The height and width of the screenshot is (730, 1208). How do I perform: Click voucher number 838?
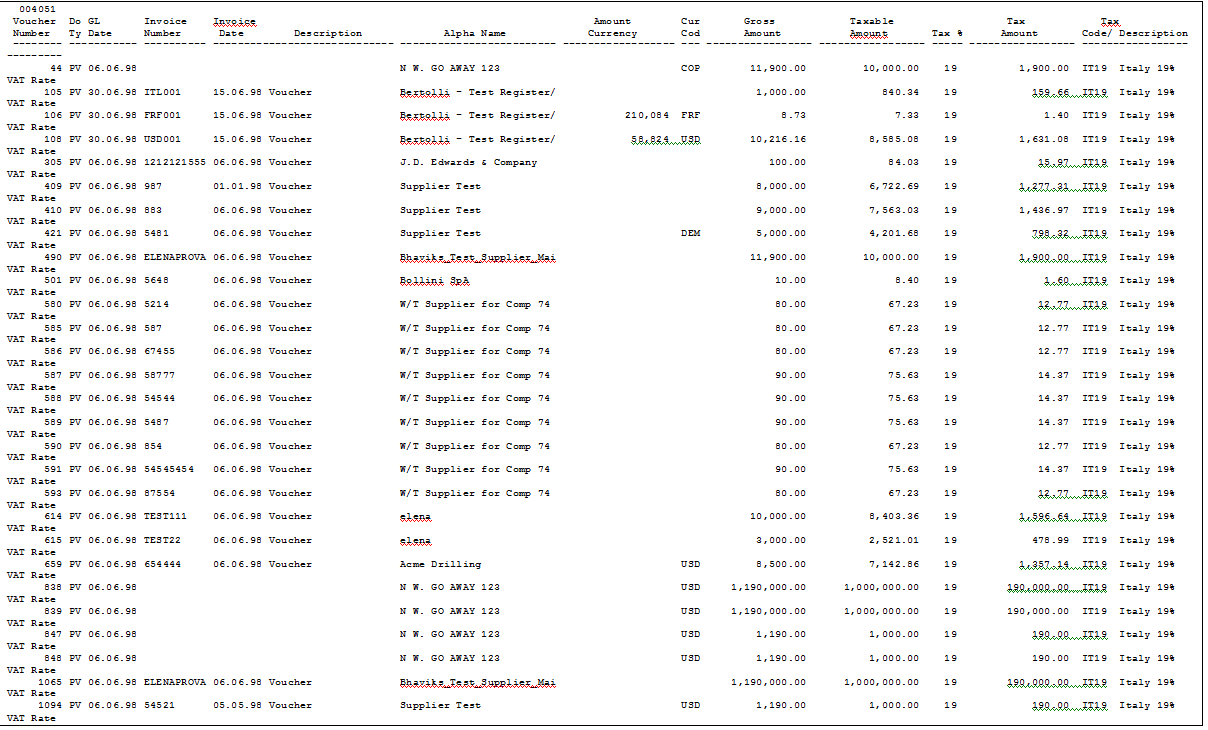(53, 588)
